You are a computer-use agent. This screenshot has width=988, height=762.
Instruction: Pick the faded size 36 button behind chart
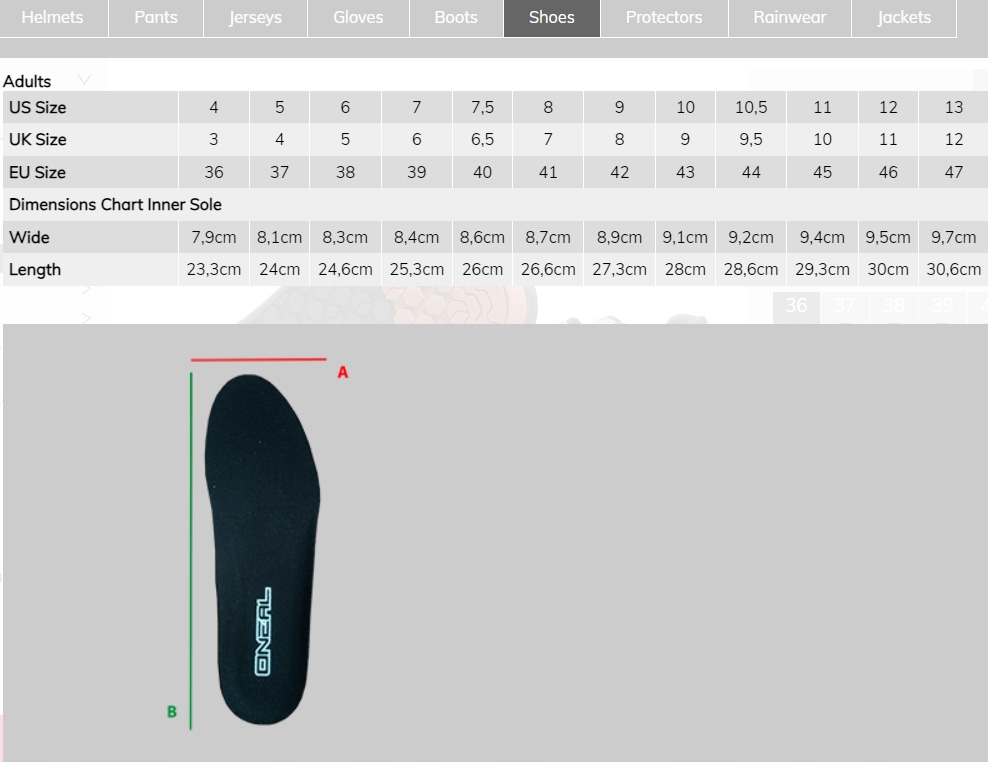(x=796, y=306)
